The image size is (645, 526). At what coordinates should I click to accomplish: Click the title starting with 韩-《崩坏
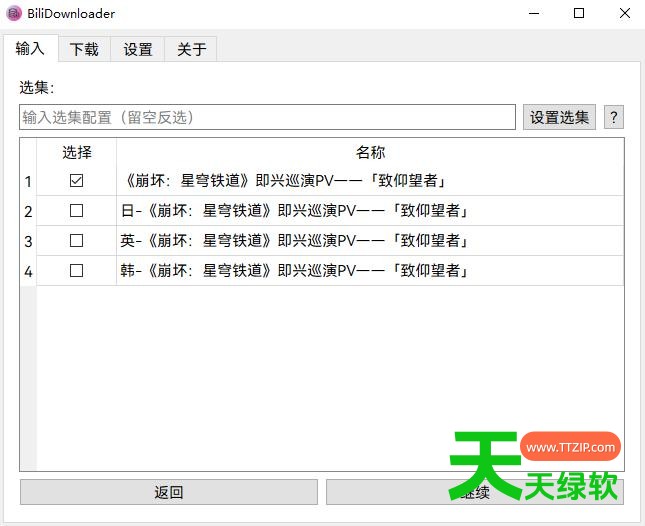click(295, 271)
